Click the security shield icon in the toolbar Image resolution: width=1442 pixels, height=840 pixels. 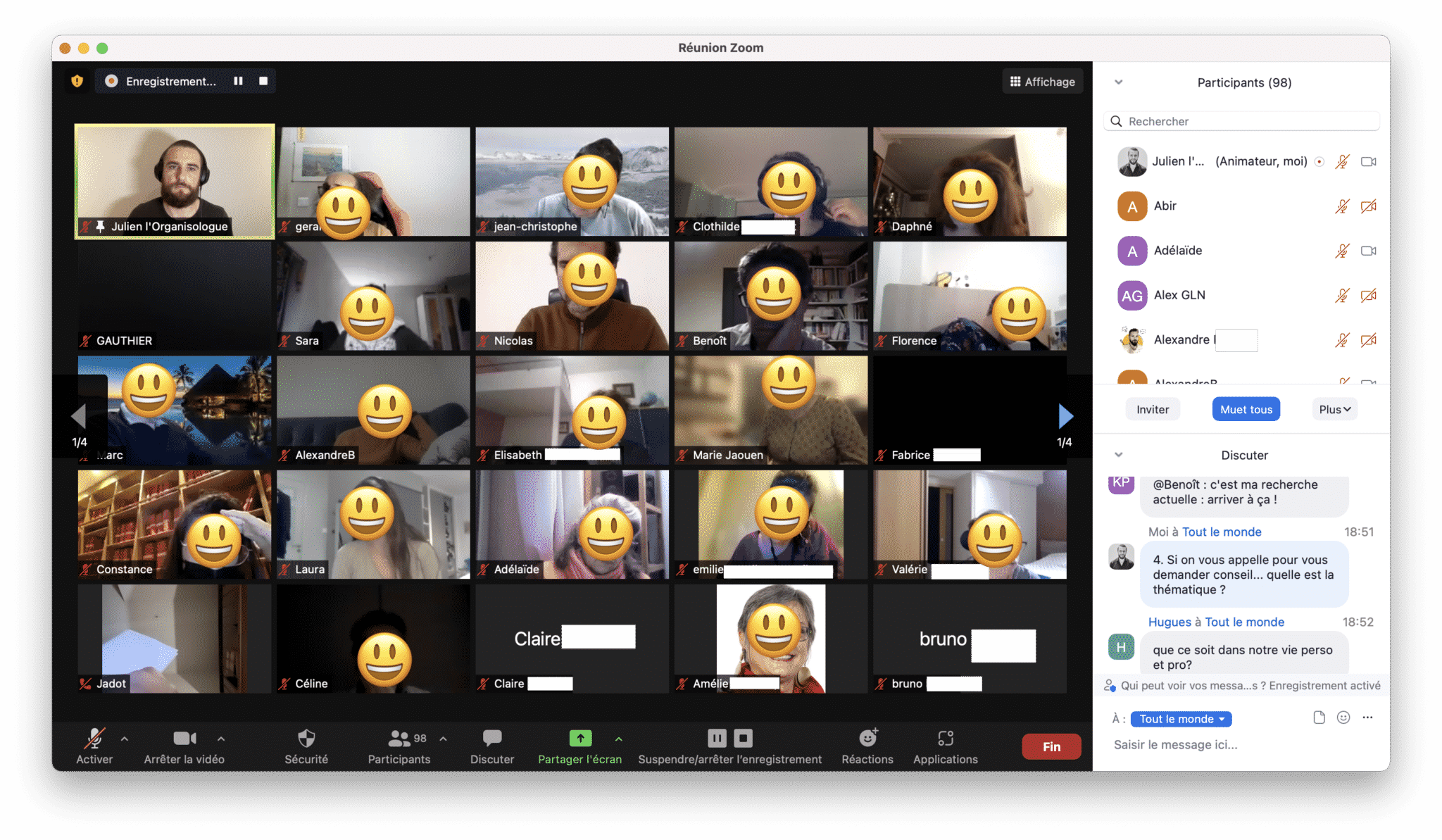306,739
